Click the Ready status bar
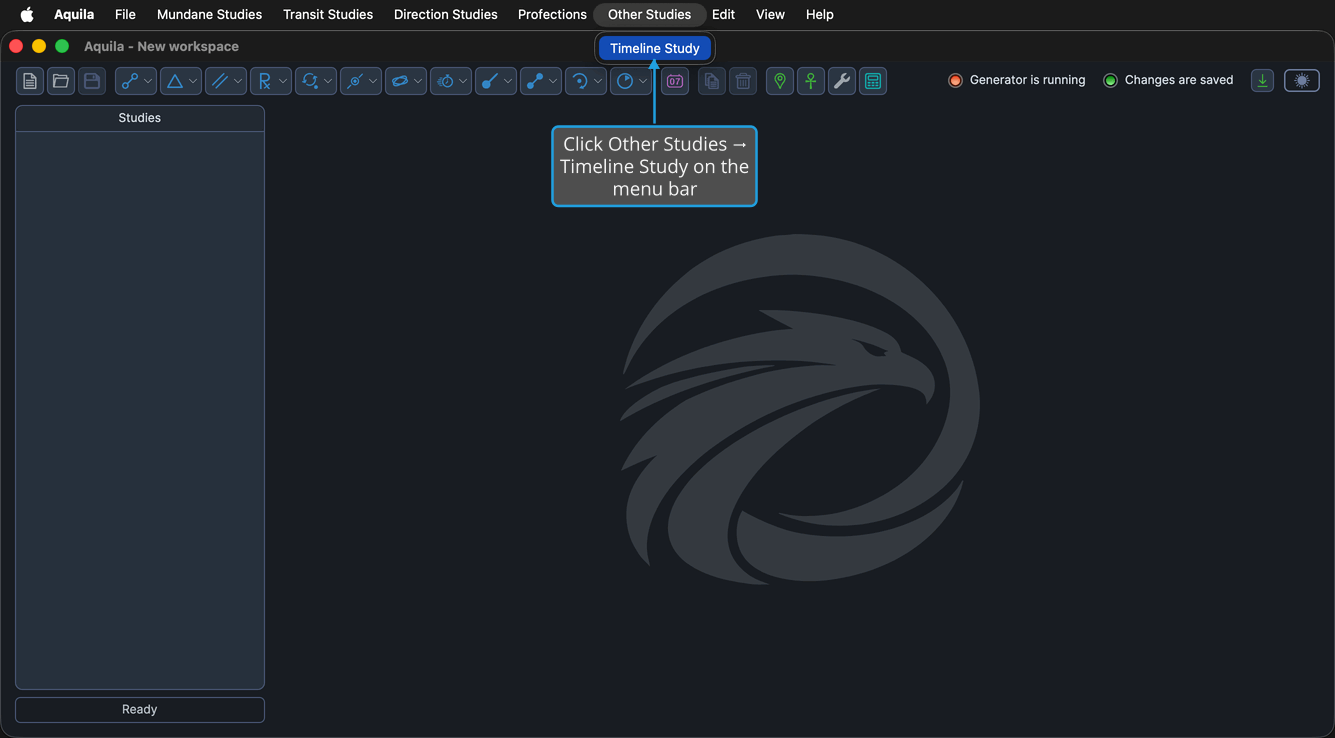 (x=140, y=709)
